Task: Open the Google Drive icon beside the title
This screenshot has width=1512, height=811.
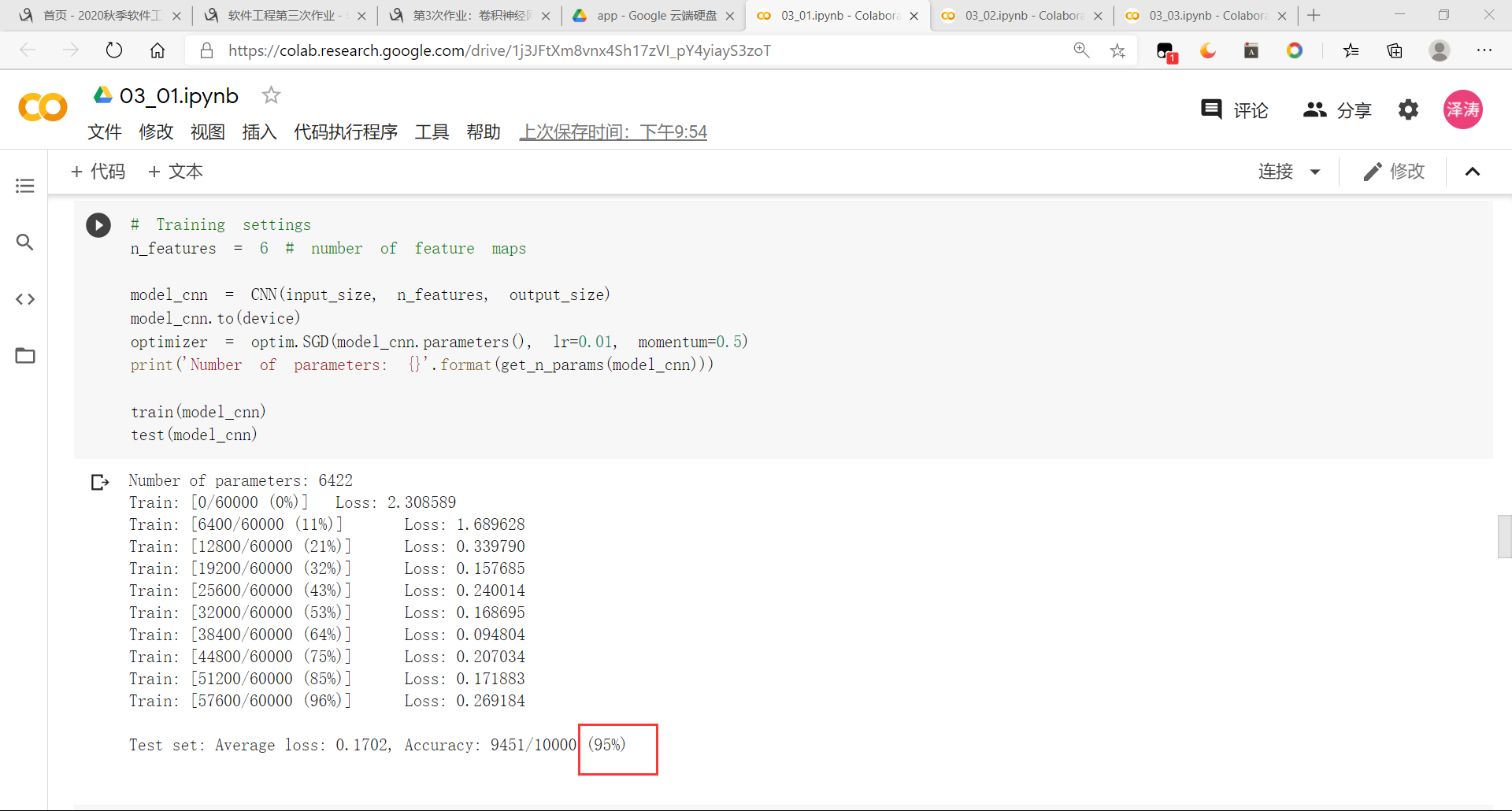Action: pos(103,94)
